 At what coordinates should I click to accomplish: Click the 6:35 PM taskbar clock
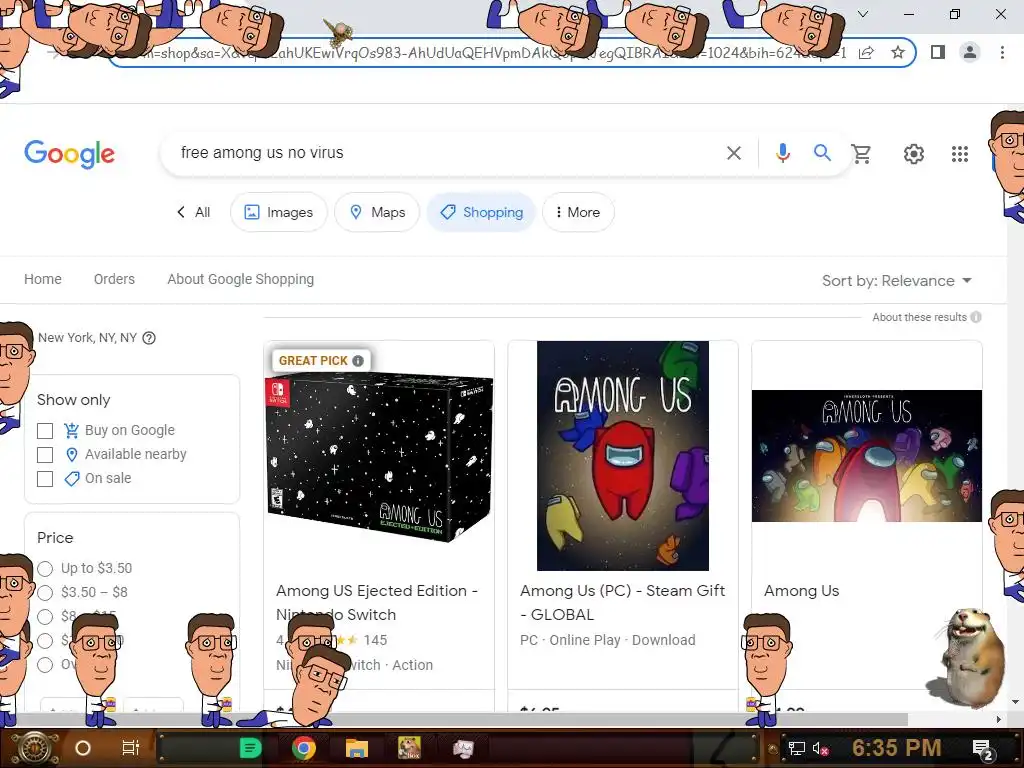[x=896, y=748]
